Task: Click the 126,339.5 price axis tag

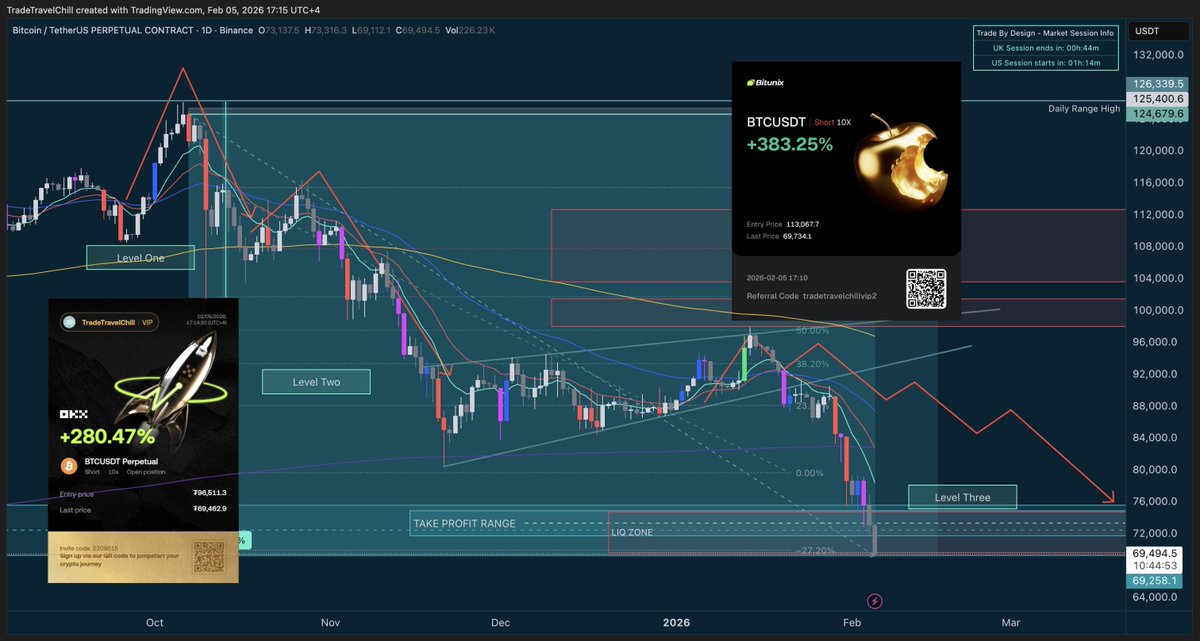Action: point(1155,84)
